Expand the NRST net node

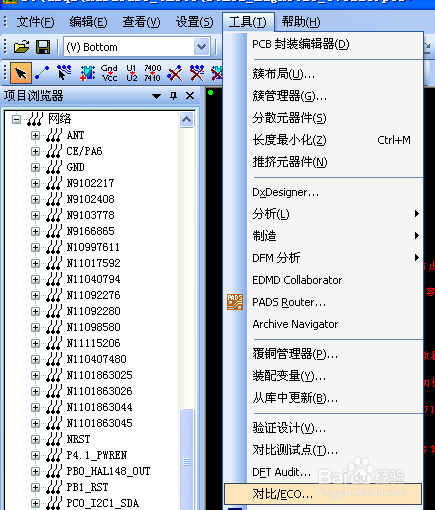[35, 439]
